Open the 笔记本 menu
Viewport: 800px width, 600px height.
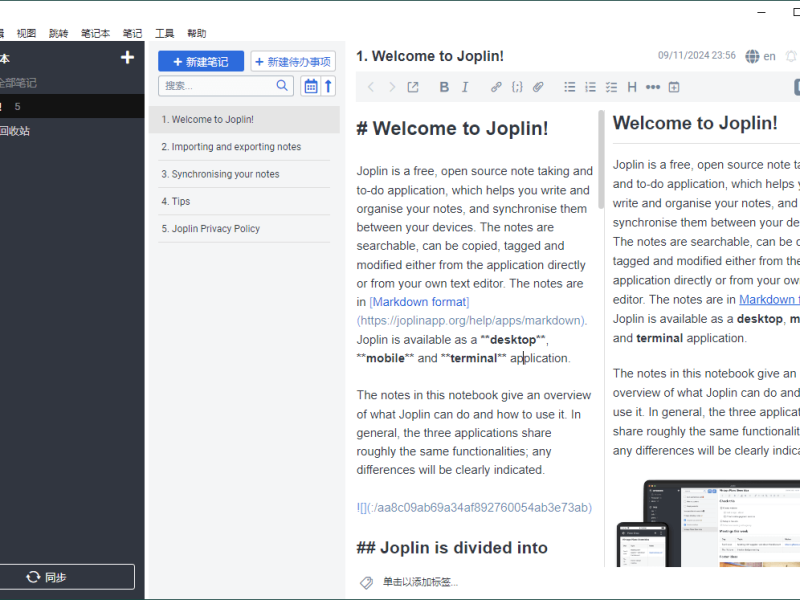pos(95,34)
